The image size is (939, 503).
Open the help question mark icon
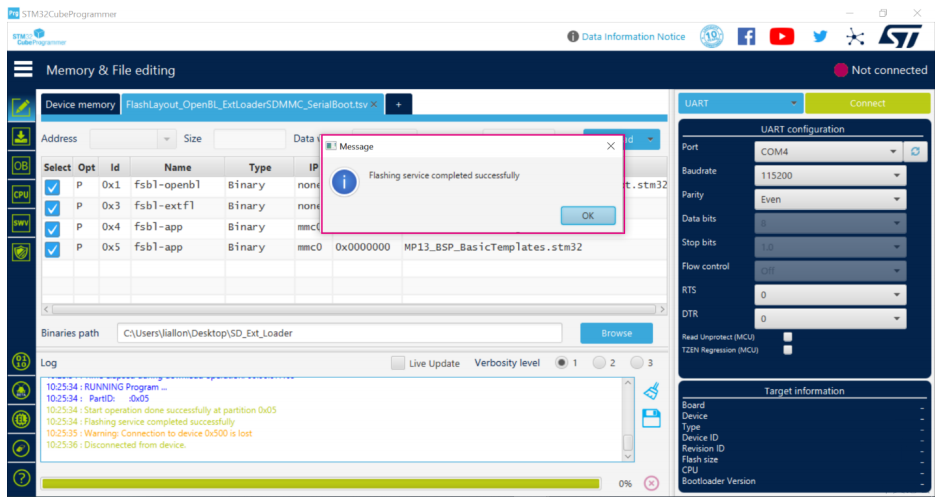coord(22,477)
